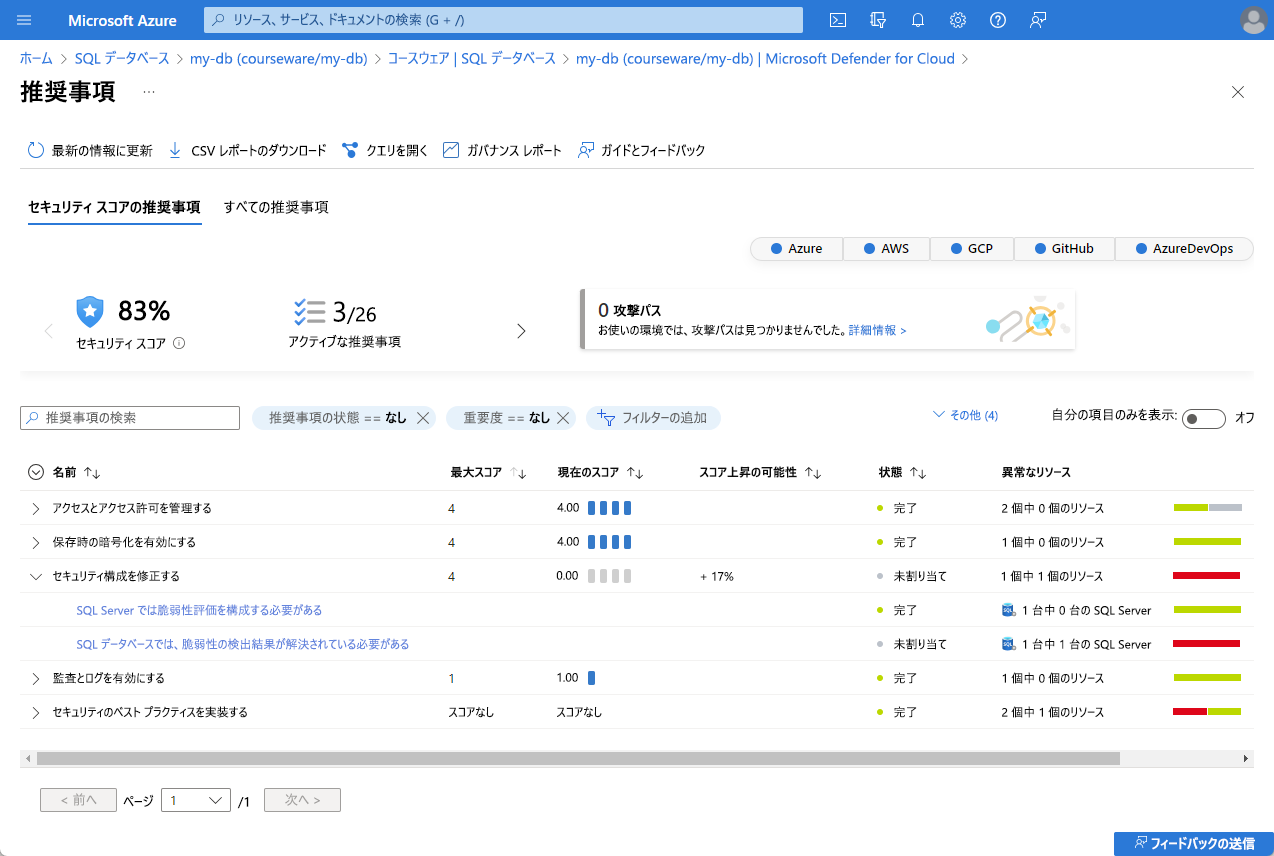Open SQL Server では脆弱性評価を構成する必要がある recommendation
Viewport: 1274px width, 856px height.
point(199,611)
